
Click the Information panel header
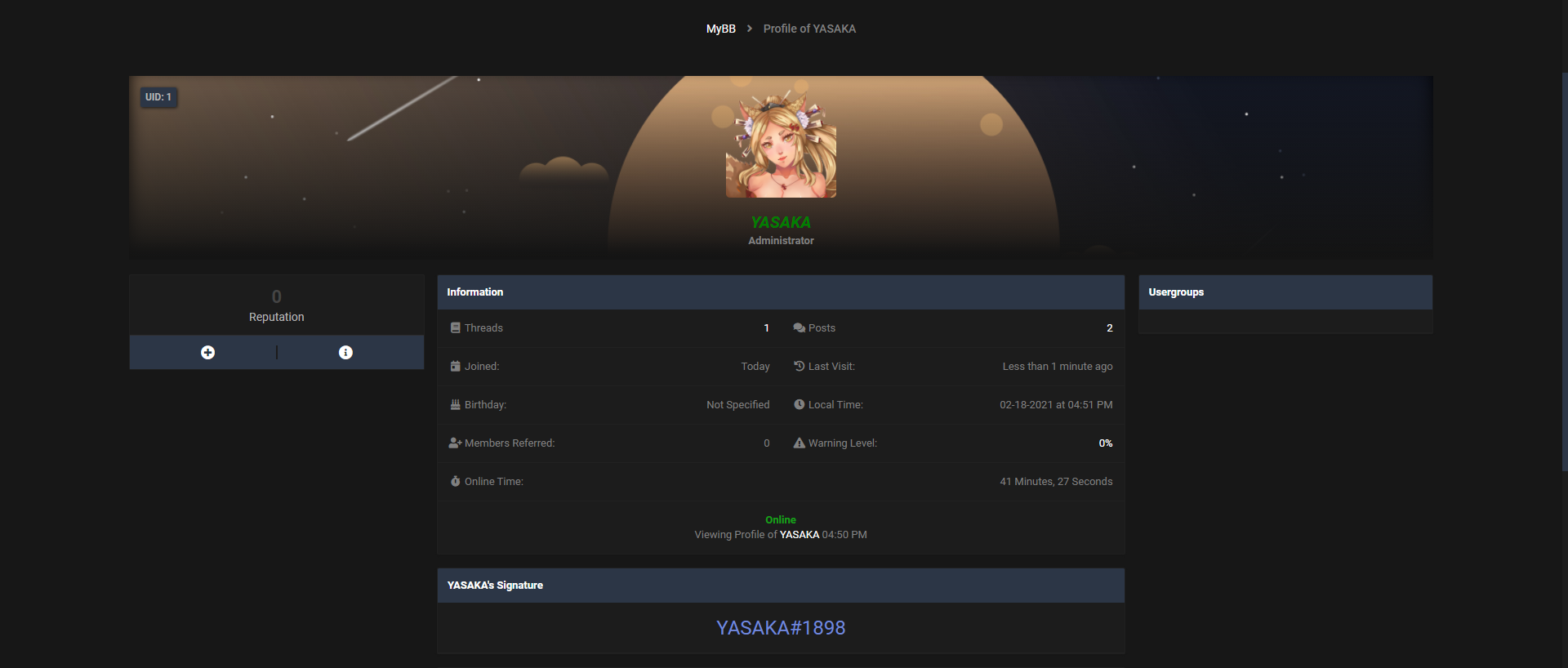pos(781,292)
